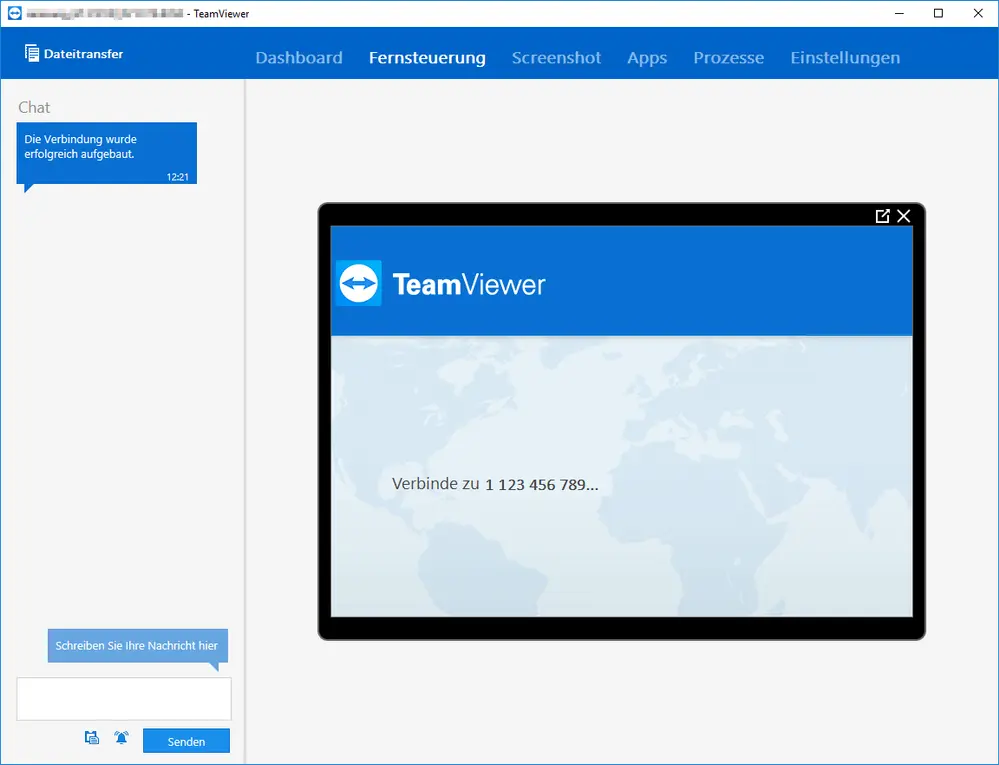
Task: Click the TeamViewer logo in remote screen
Action: tap(358, 283)
